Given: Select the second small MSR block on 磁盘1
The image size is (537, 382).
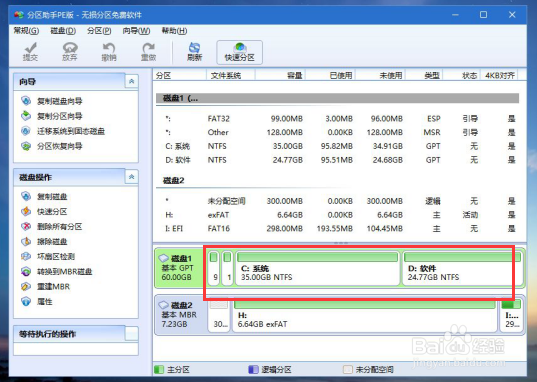Looking at the screenshot, I should 227,268.
